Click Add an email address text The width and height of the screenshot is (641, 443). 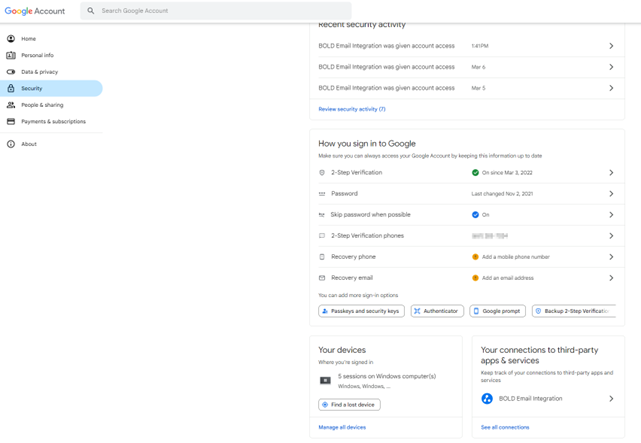(508, 278)
